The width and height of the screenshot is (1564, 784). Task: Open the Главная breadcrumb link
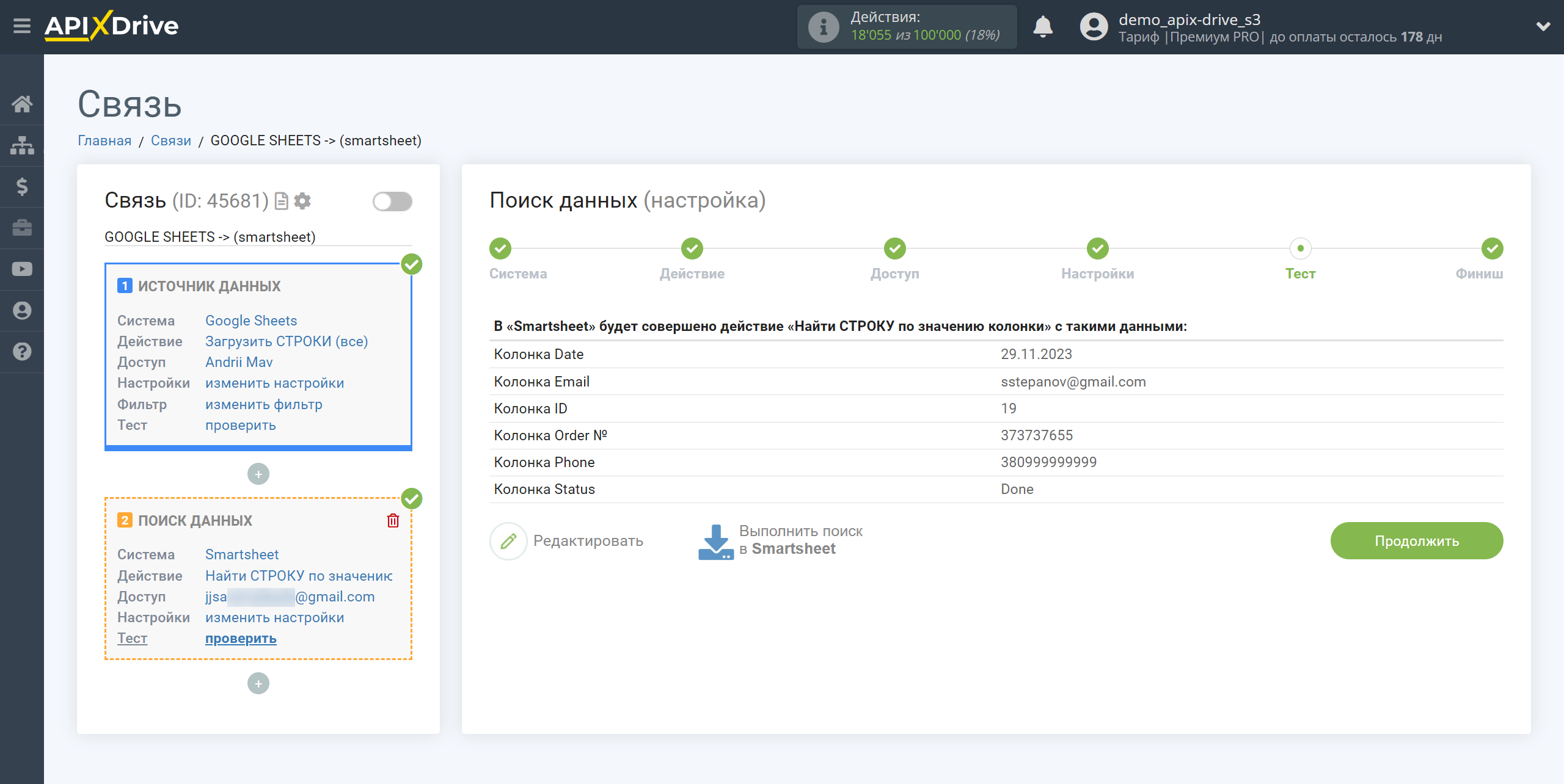(104, 140)
